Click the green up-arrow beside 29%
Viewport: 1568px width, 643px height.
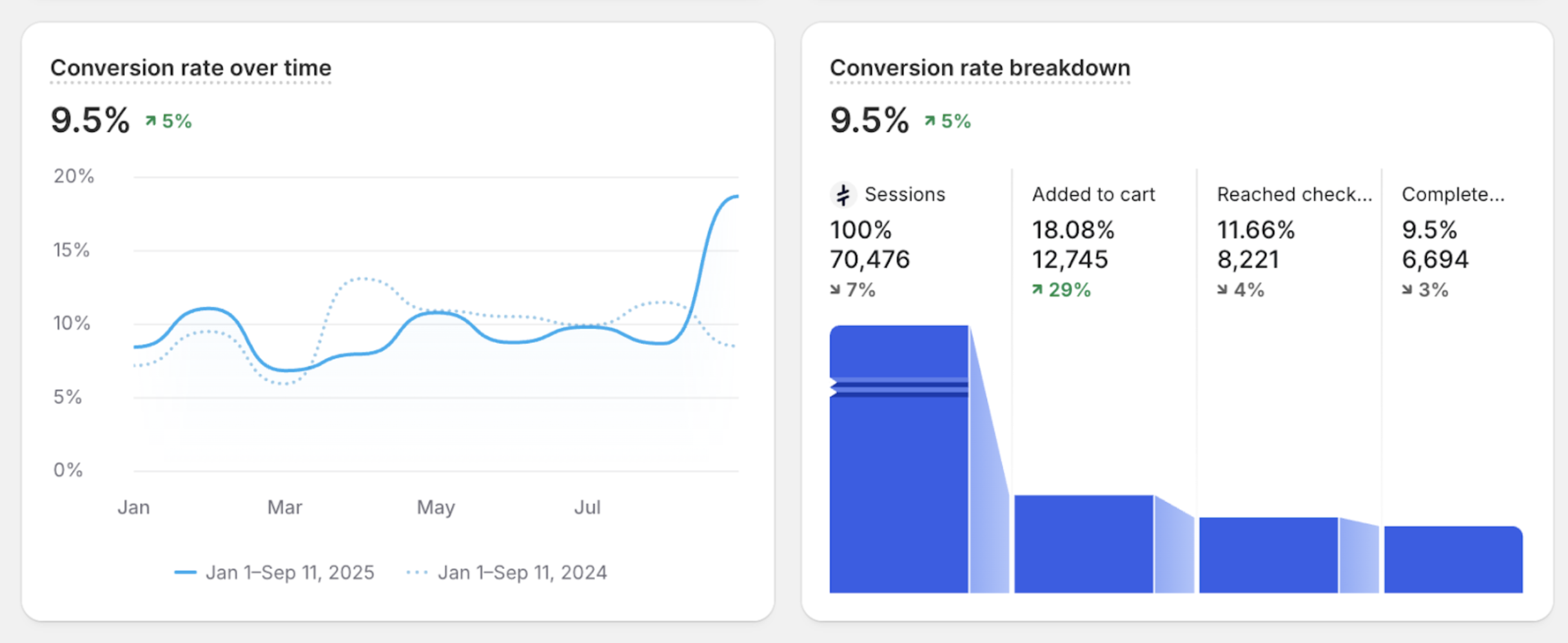coord(1037,290)
